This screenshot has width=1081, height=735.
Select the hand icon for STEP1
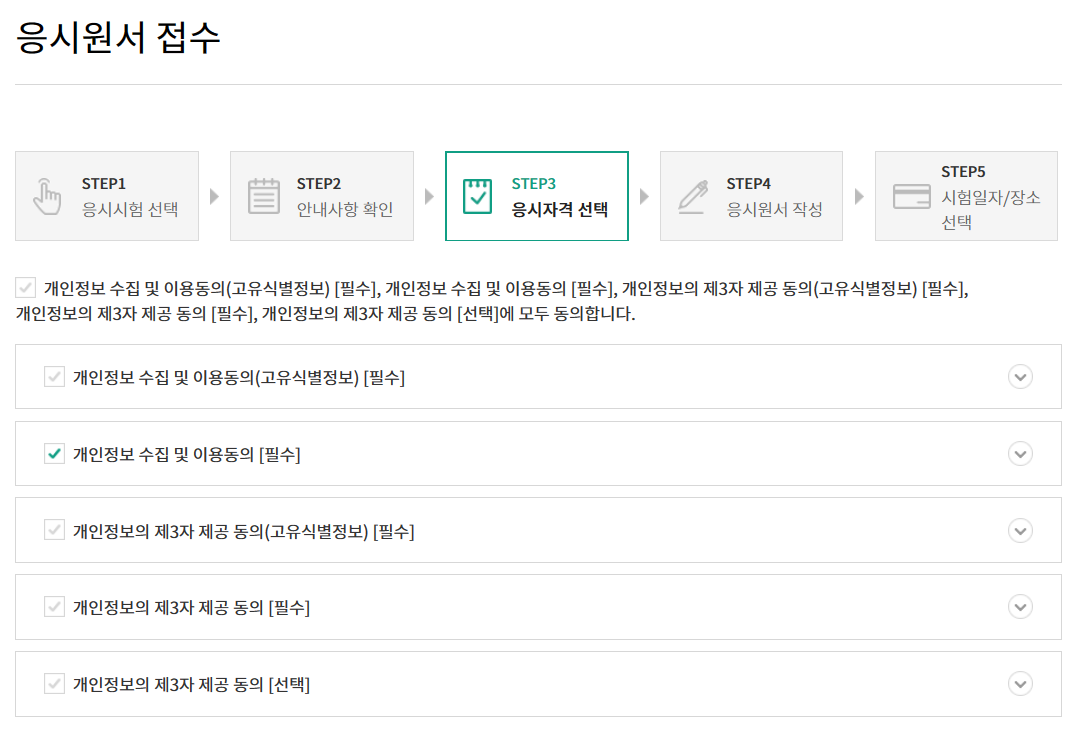pyautogui.click(x=48, y=195)
